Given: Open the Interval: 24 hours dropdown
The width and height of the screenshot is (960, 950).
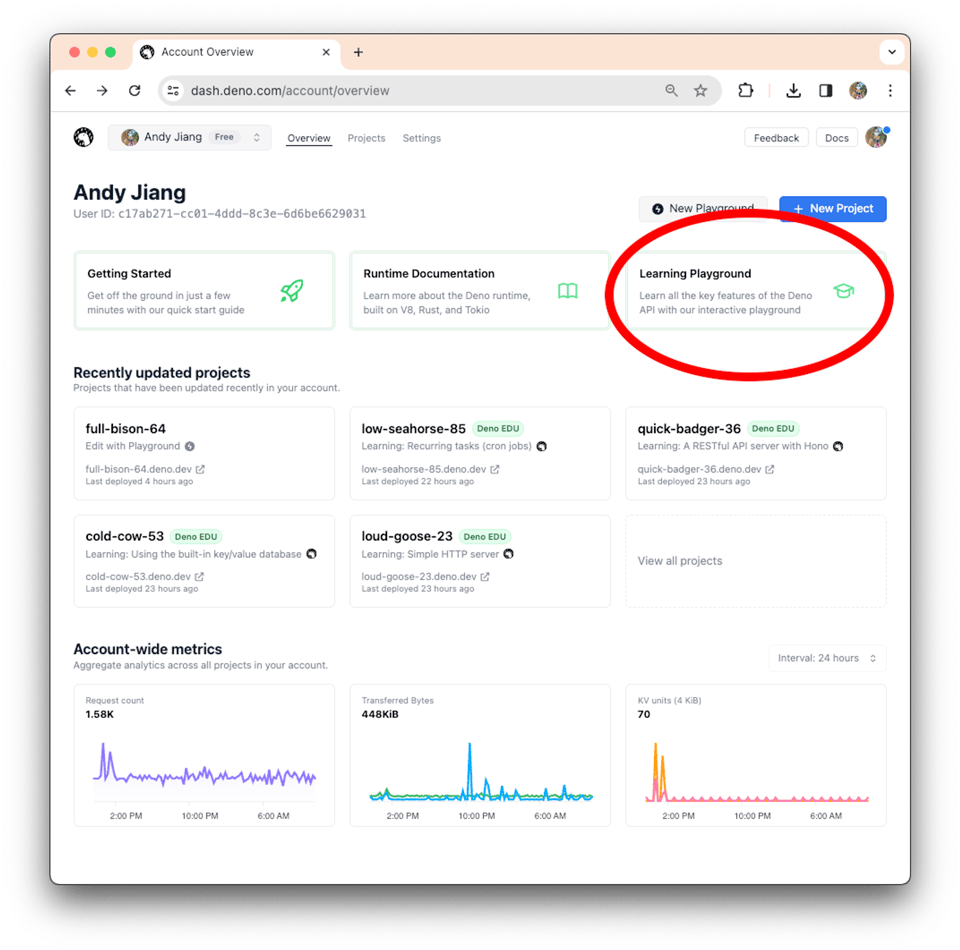Looking at the screenshot, I should pyautogui.click(x=827, y=658).
